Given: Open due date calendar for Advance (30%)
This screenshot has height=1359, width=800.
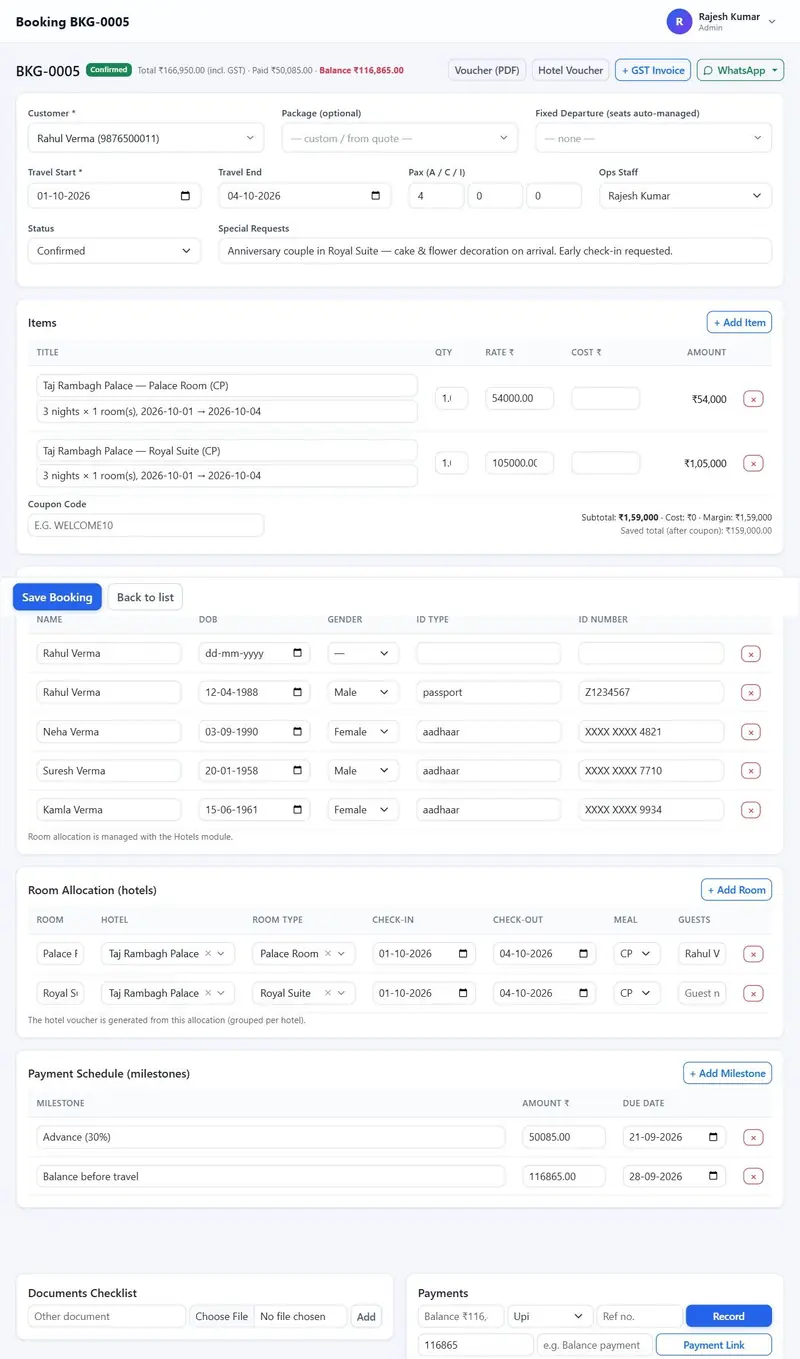Looking at the screenshot, I should (x=713, y=1137).
